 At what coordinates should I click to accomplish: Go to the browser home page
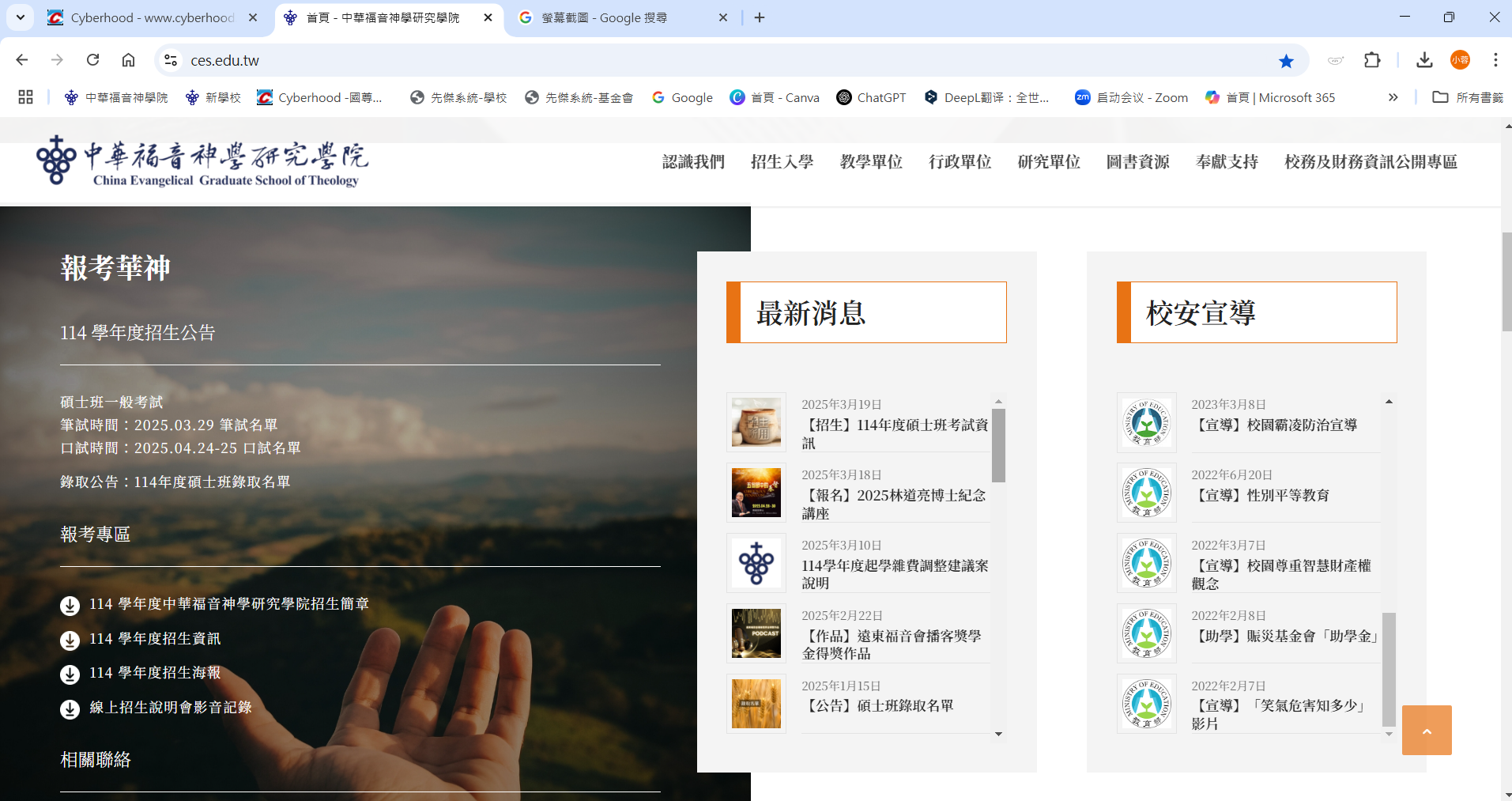coord(128,60)
